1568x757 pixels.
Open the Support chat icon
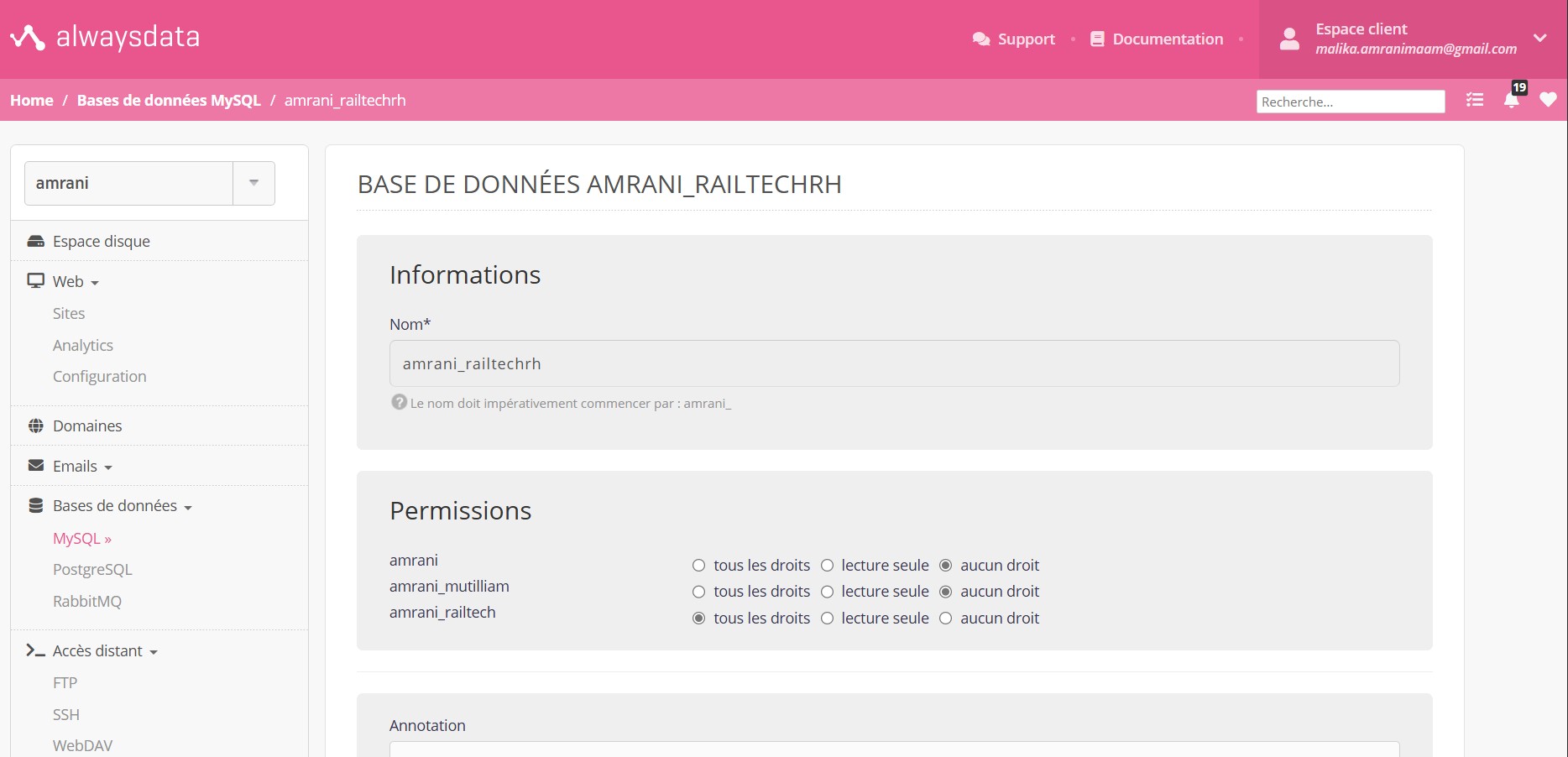pyautogui.click(x=981, y=39)
